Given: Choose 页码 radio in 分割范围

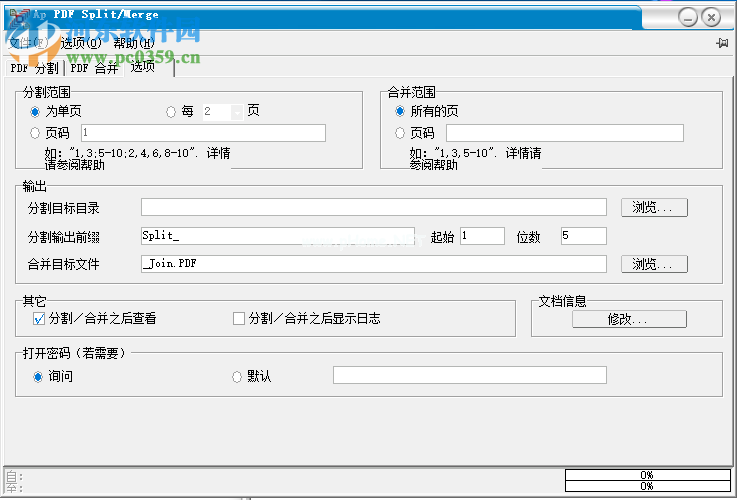Looking at the screenshot, I should click(35, 133).
